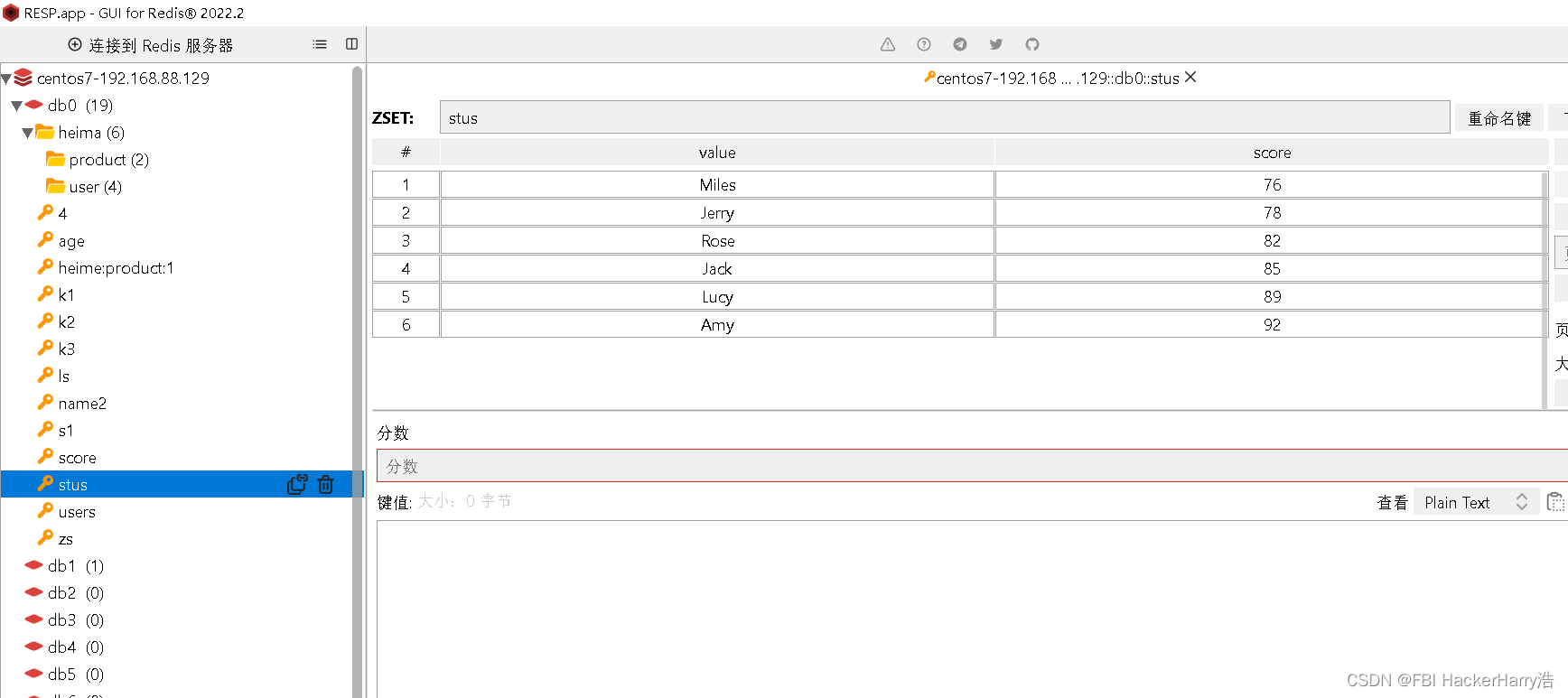Select the k3 key in tree

(66, 349)
